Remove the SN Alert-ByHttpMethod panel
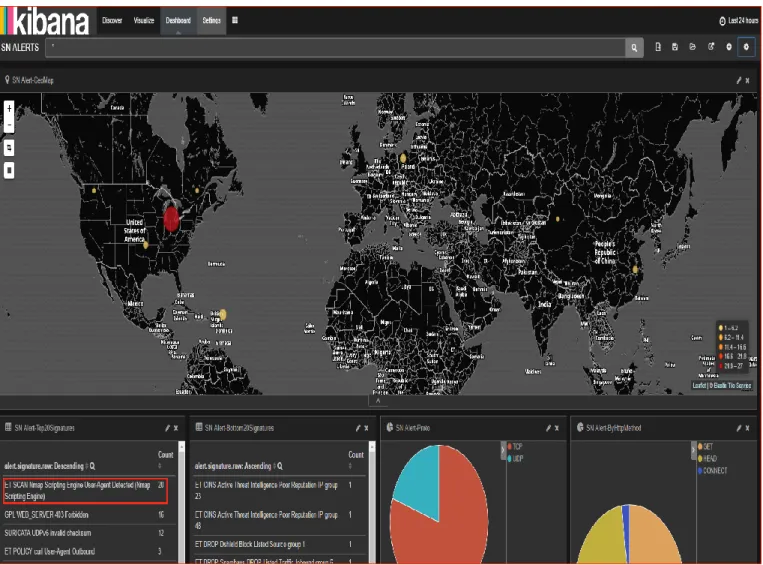 point(747,428)
